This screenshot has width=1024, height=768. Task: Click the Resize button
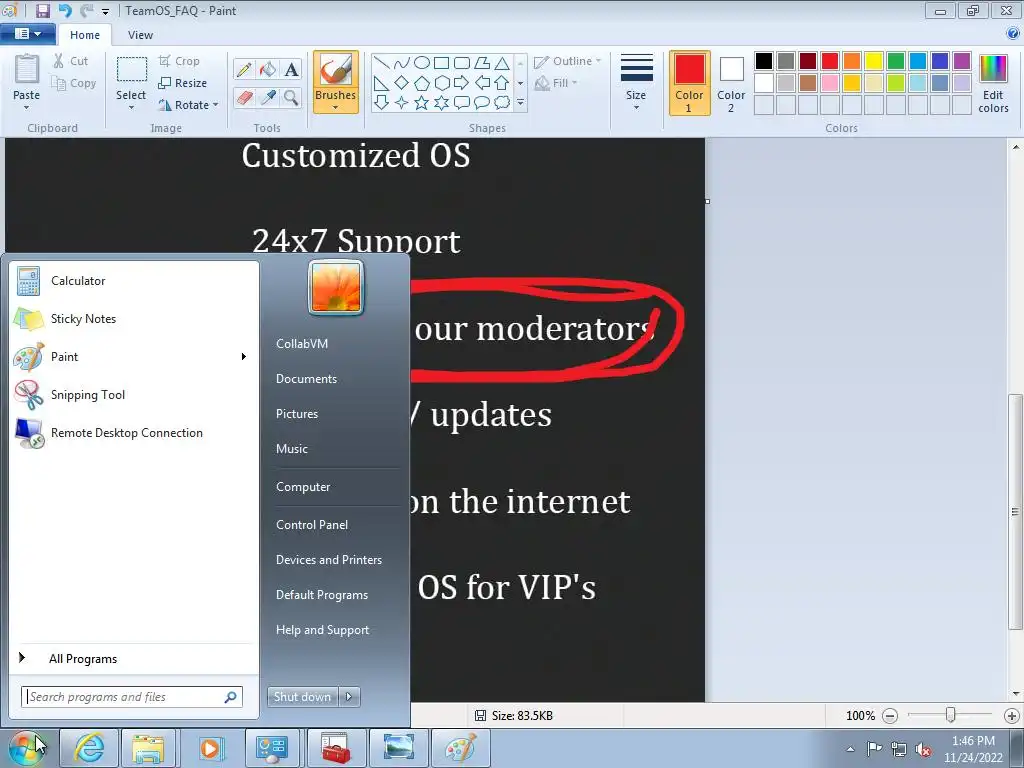click(x=183, y=83)
